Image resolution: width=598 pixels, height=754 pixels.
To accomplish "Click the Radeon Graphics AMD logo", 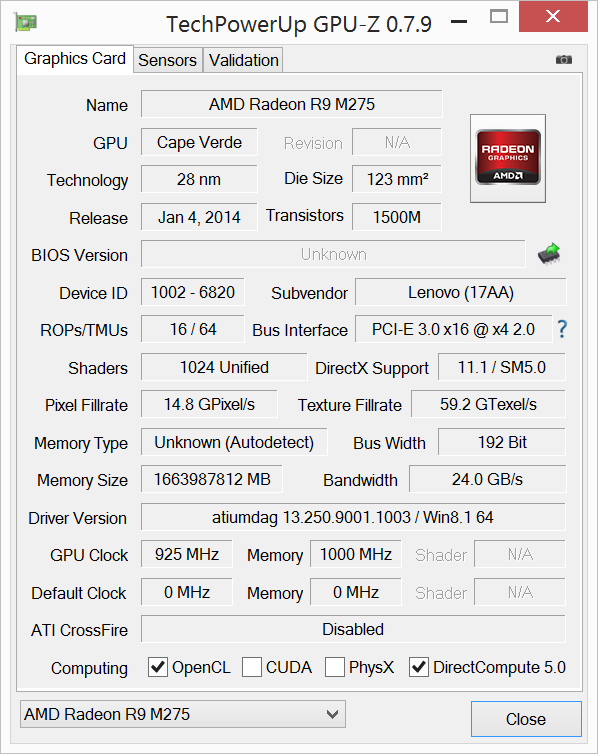I will coord(508,158).
